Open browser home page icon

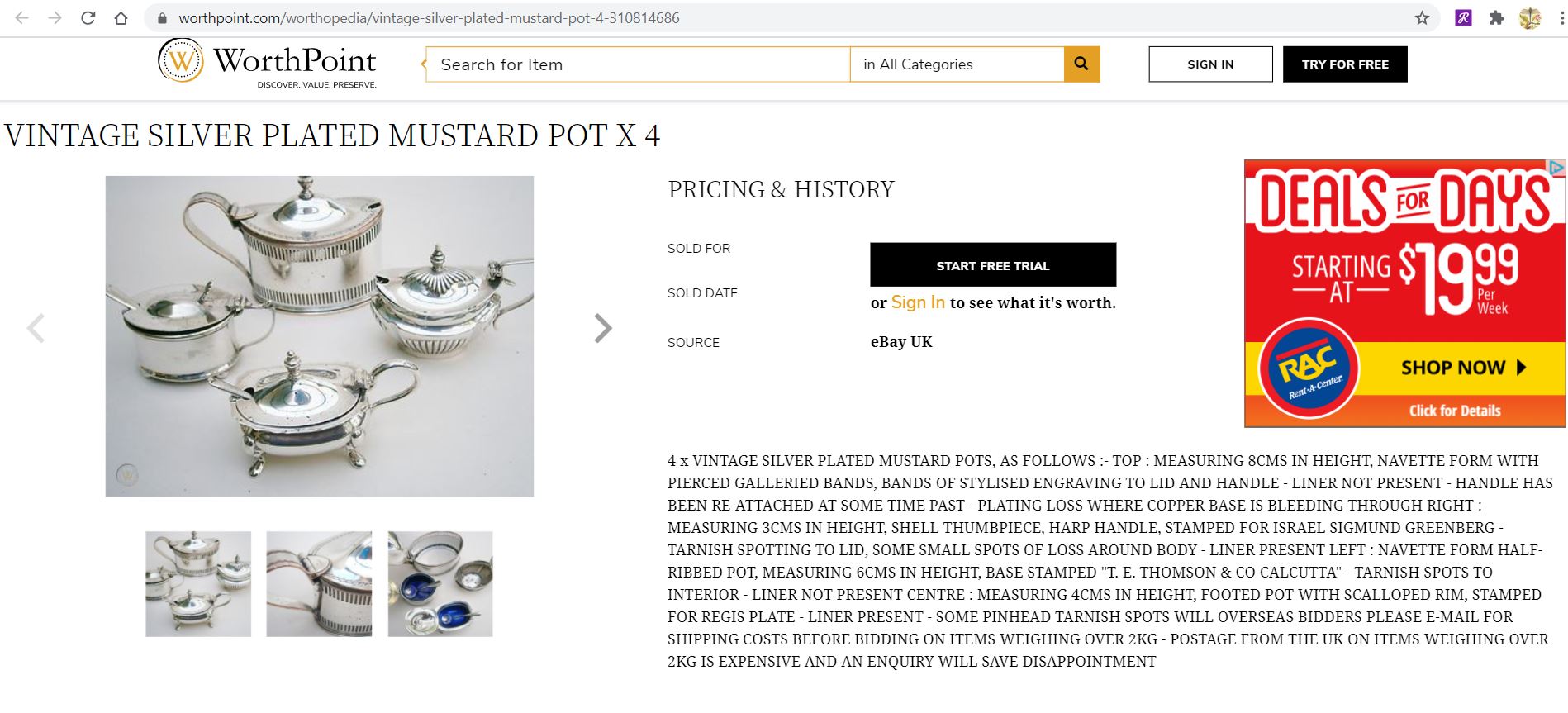[x=121, y=18]
